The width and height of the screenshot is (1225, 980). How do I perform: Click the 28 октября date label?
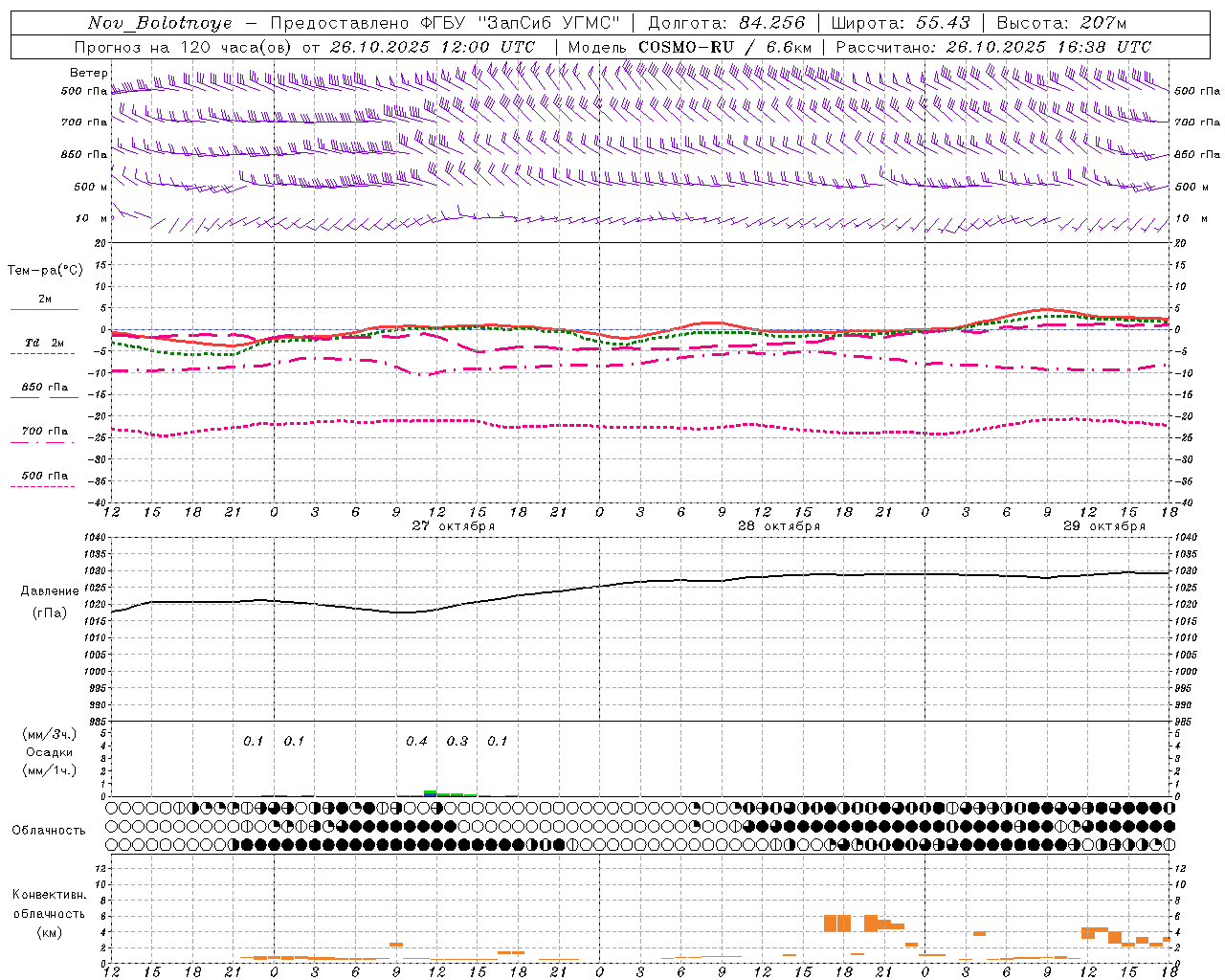click(x=778, y=526)
